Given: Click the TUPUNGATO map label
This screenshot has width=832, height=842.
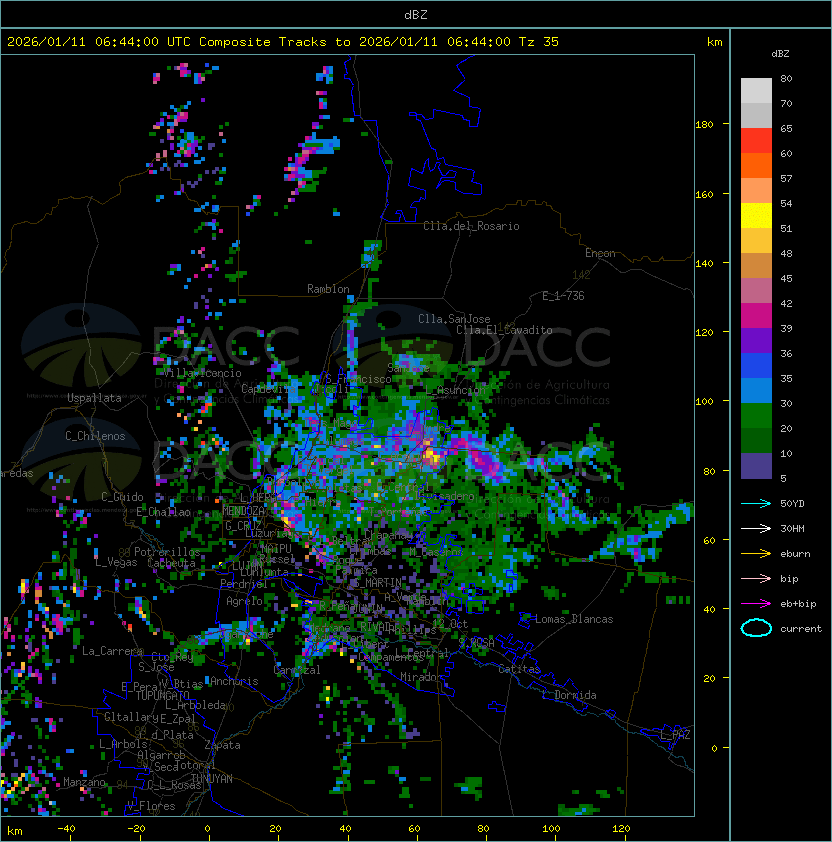Looking at the screenshot, I should click(x=162, y=695).
